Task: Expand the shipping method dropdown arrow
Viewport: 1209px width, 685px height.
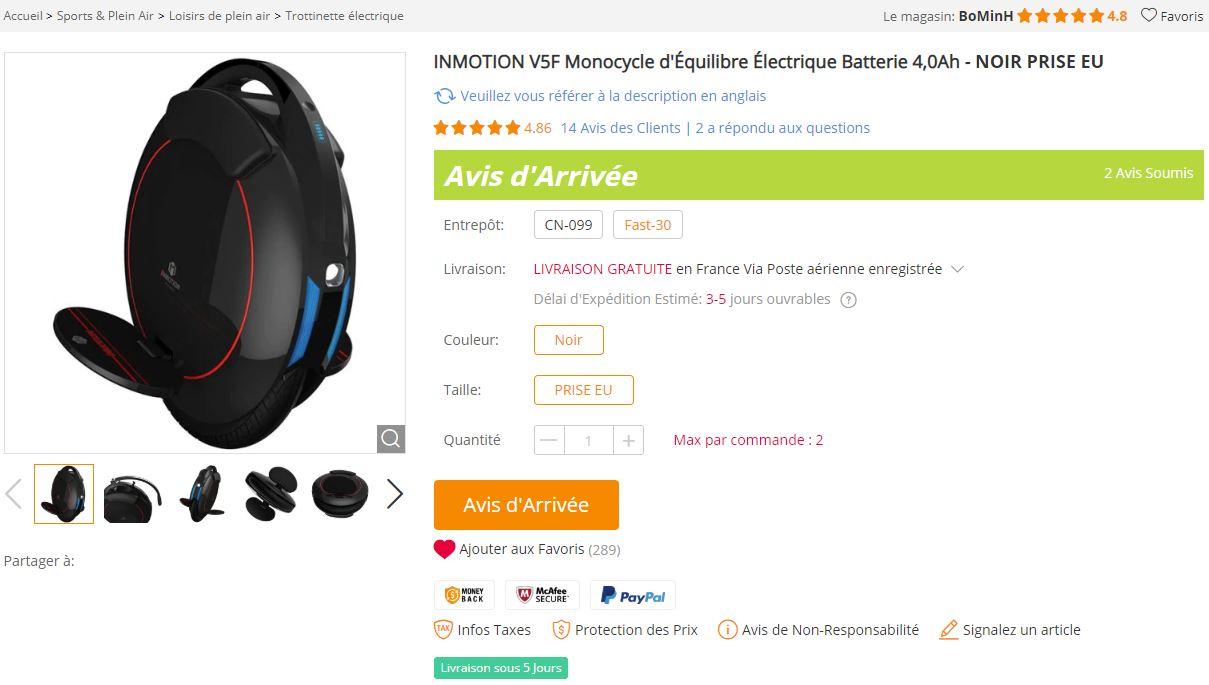Action: [x=957, y=269]
